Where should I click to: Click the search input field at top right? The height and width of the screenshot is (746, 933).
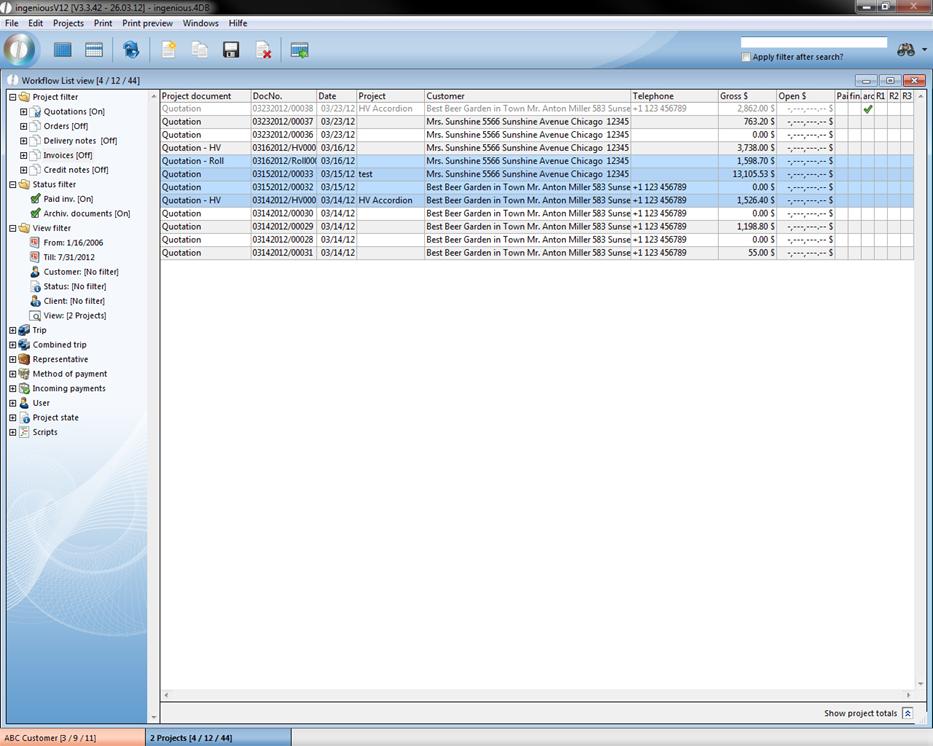click(x=813, y=43)
